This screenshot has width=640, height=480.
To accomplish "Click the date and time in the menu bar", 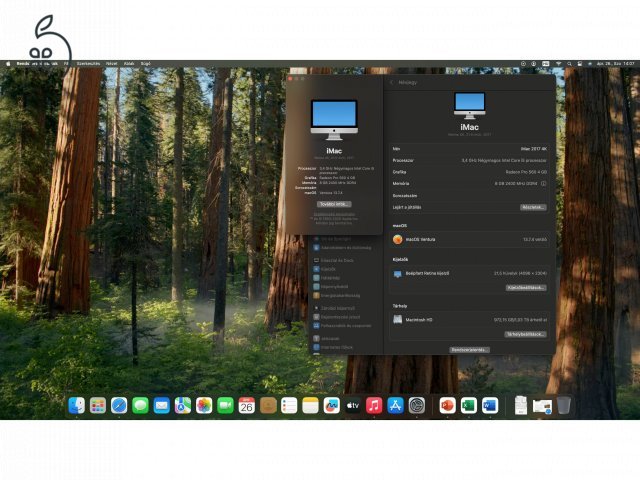I will [x=616, y=64].
